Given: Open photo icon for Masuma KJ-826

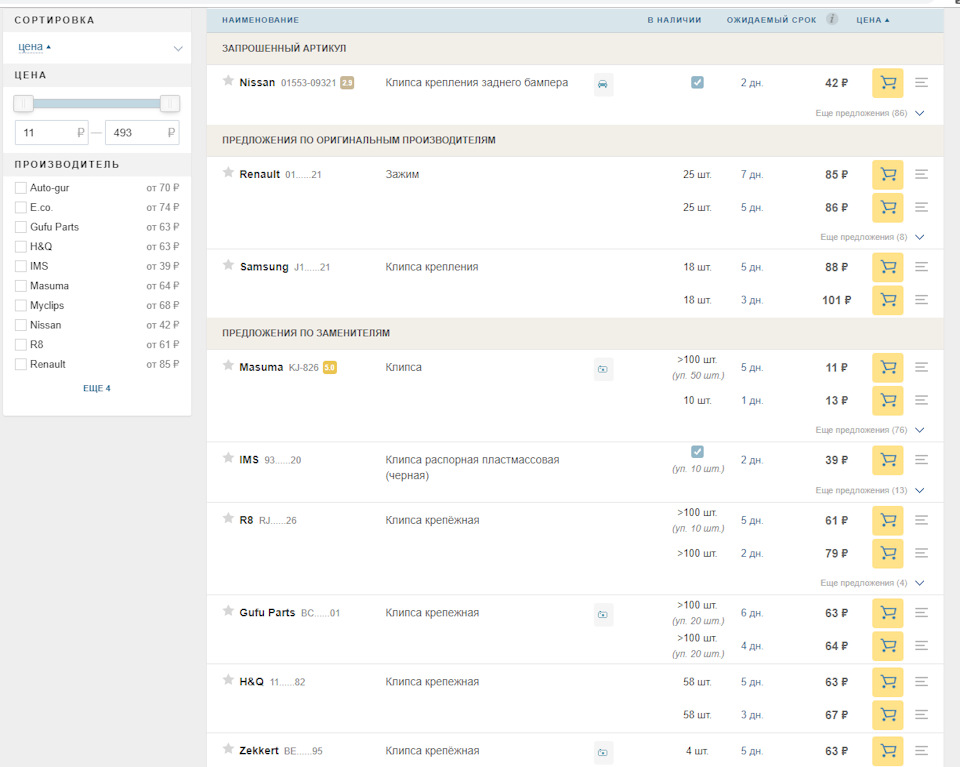Looking at the screenshot, I should coord(603,369).
